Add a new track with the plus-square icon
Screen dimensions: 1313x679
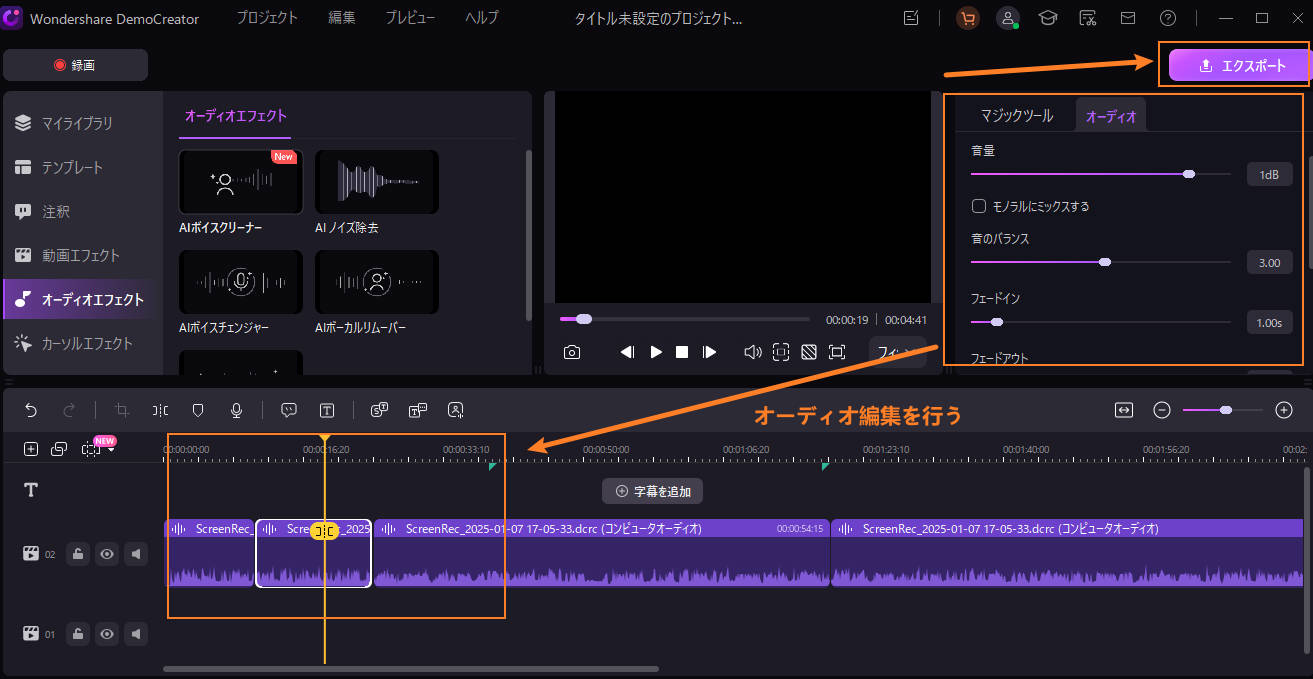point(31,449)
